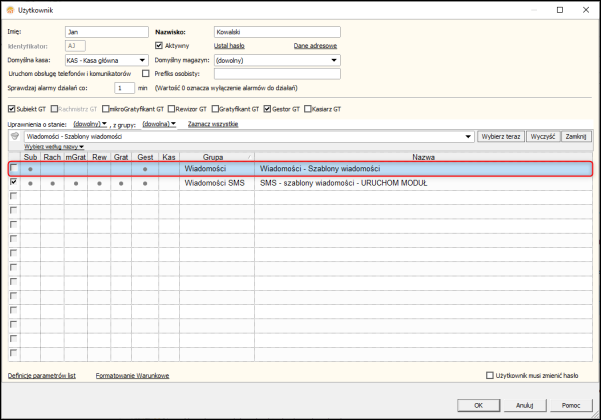Click the Wybierz teraz button
This screenshot has width=601, height=420.
[x=501, y=136]
